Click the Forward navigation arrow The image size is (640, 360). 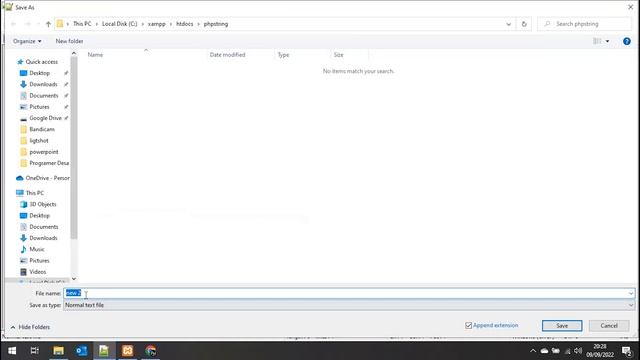click(28, 24)
